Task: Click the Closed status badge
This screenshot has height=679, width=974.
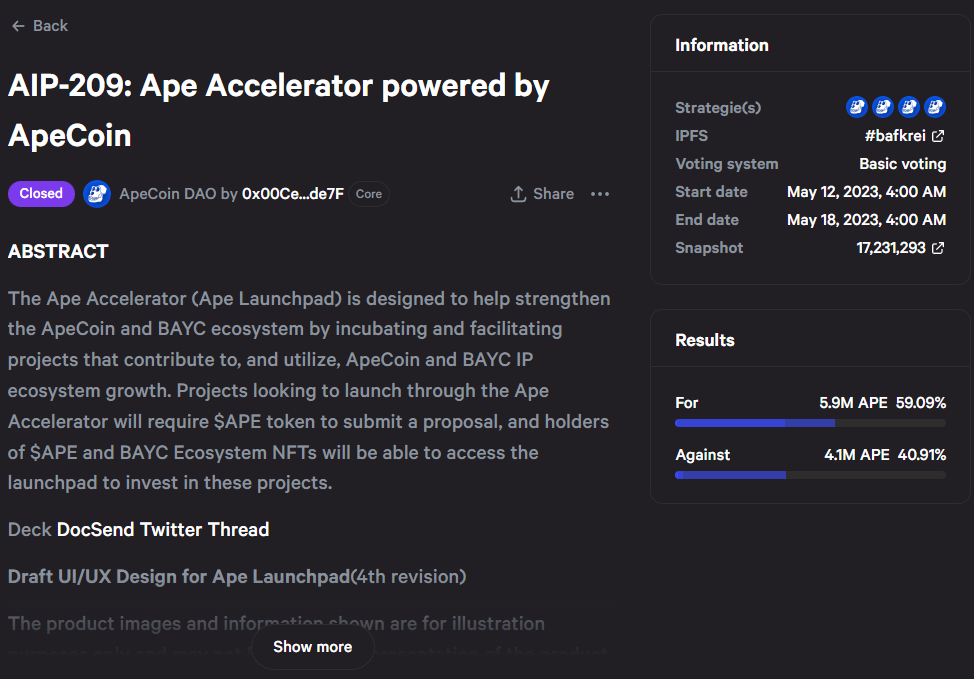Action: coord(41,194)
